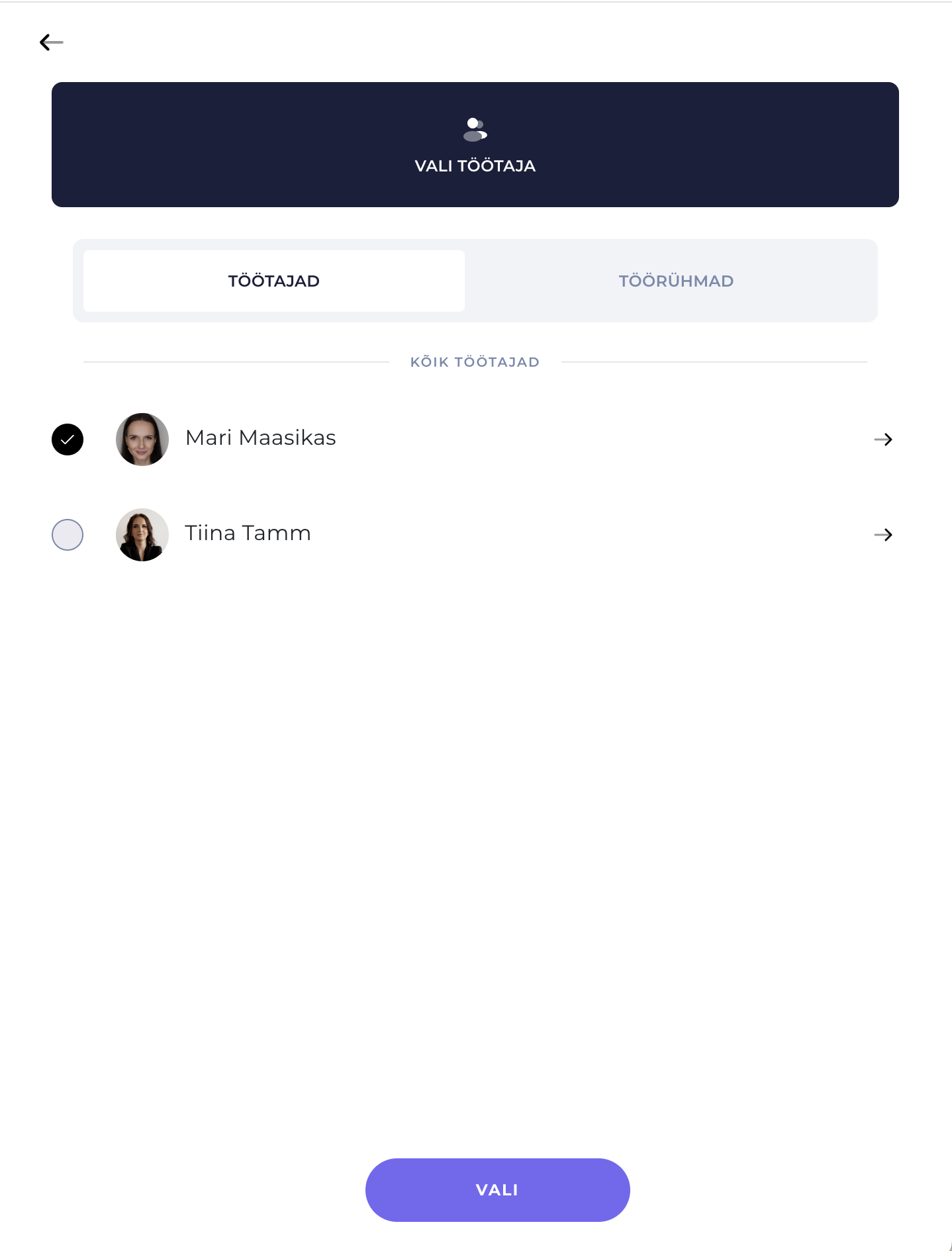Open Tiina Tamm details via arrow
The height and width of the screenshot is (1251, 952).
coord(883,535)
